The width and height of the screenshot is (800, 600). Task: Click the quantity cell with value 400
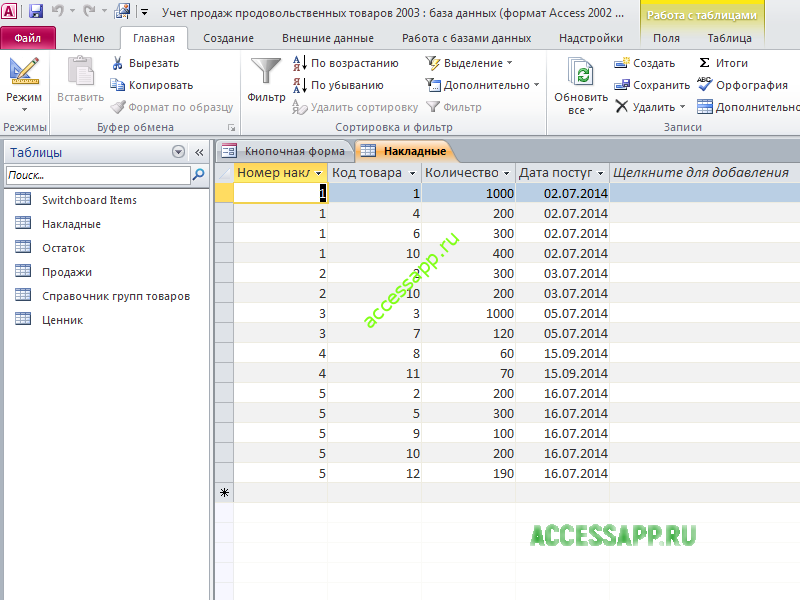pyautogui.click(x=468, y=254)
